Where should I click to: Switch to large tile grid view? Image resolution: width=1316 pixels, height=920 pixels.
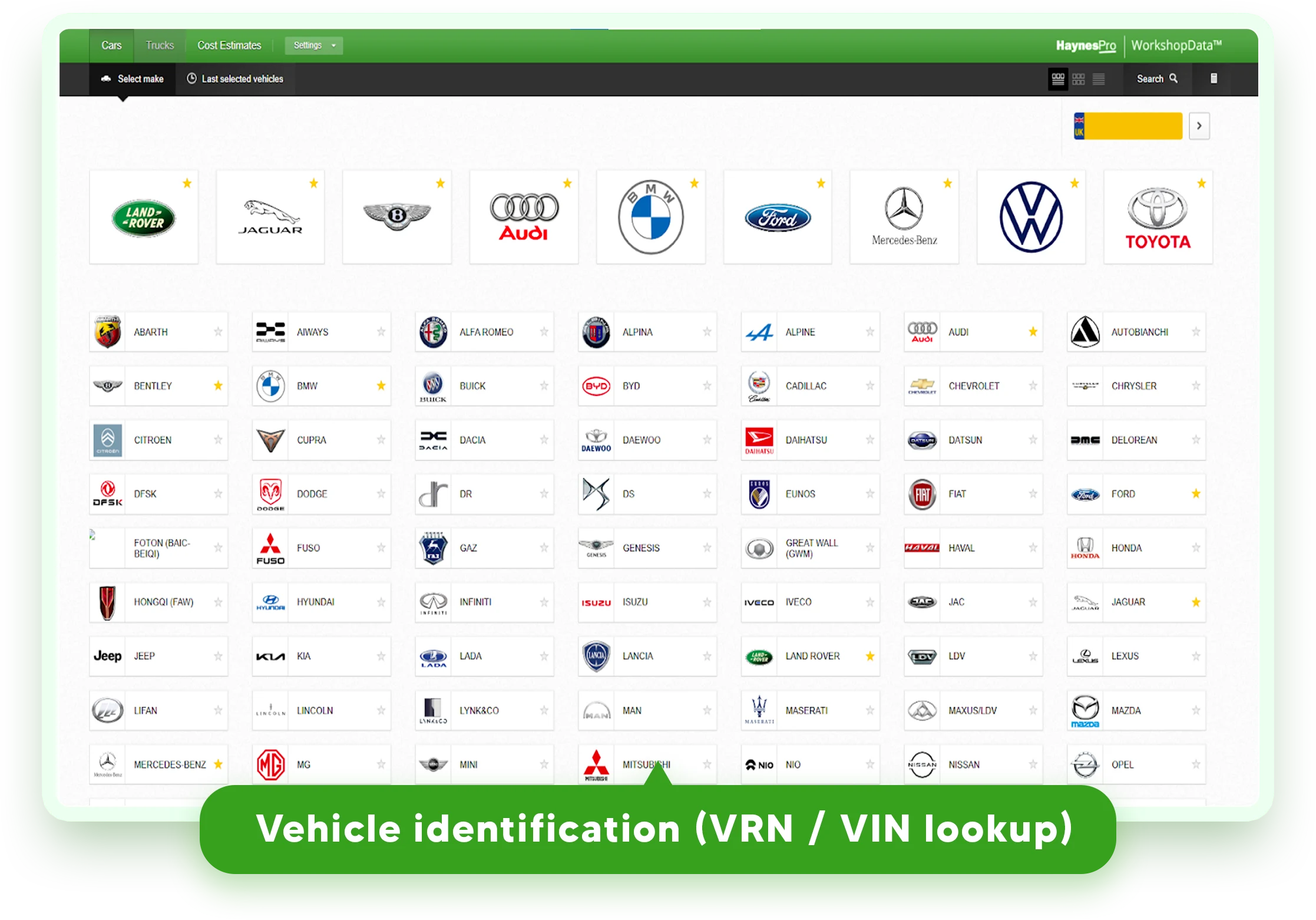click(x=1058, y=78)
